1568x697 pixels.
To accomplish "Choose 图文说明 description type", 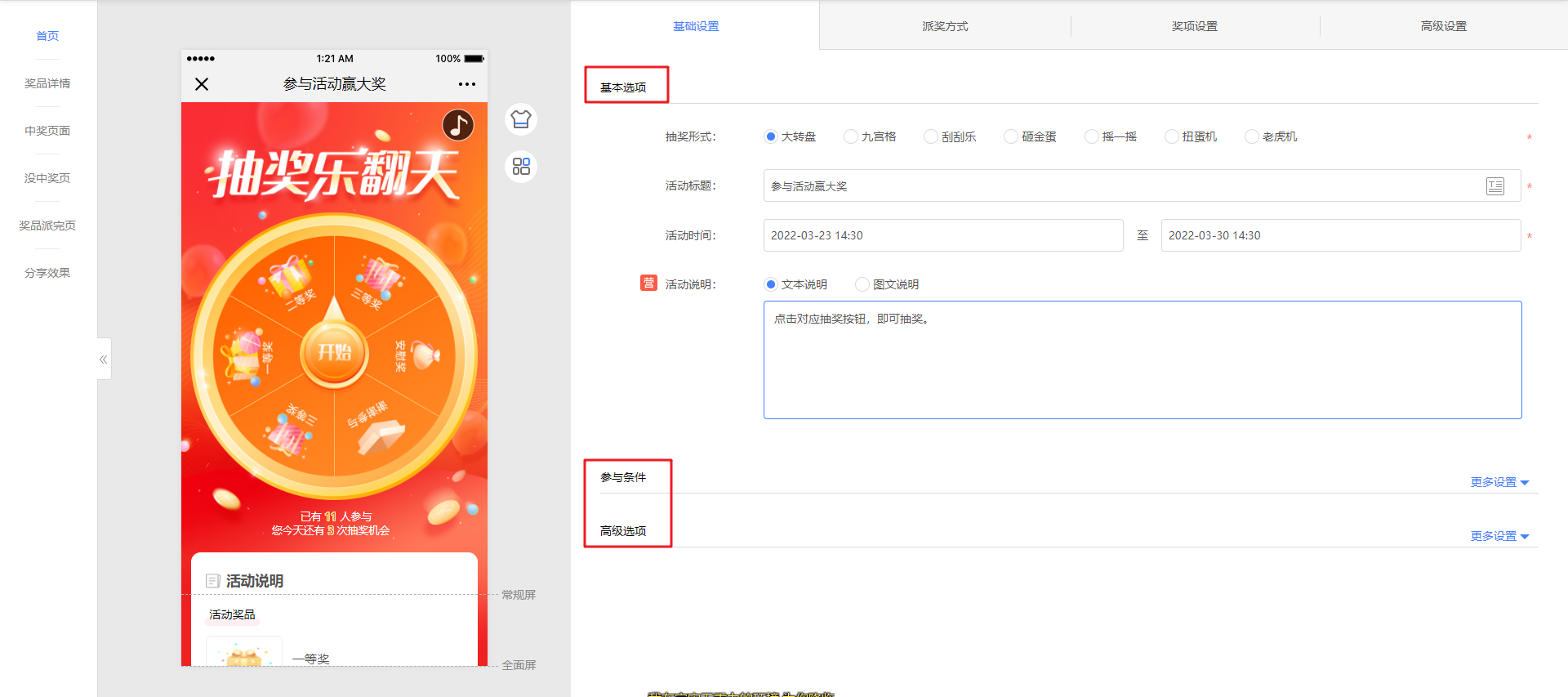I will [887, 284].
